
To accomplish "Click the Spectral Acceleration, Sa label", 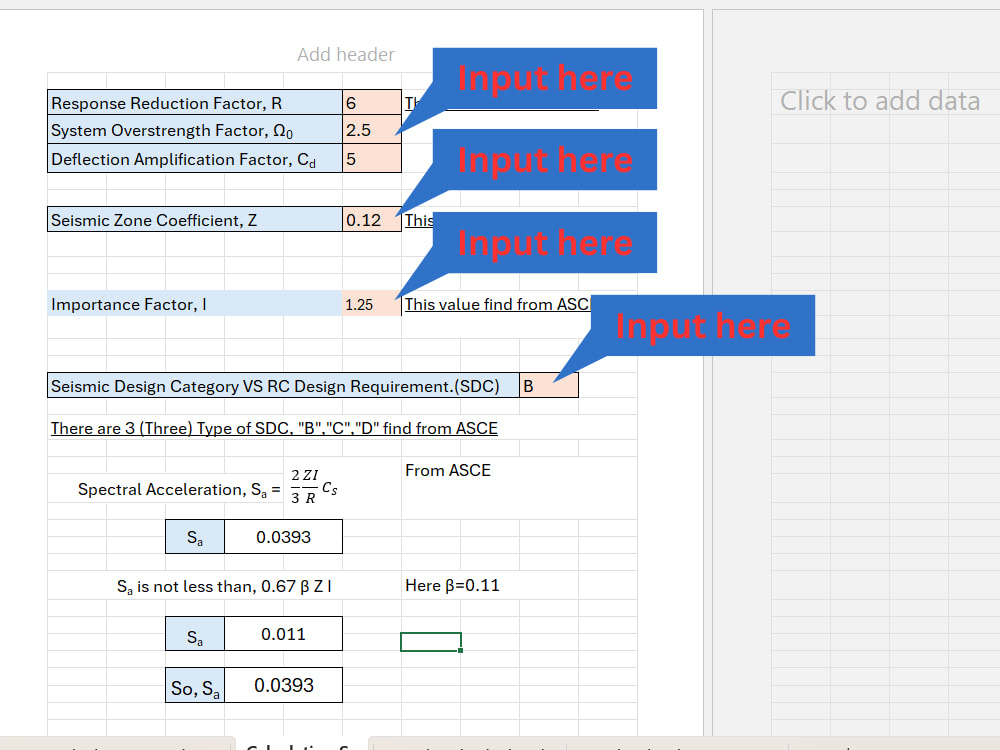I will [179, 490].
